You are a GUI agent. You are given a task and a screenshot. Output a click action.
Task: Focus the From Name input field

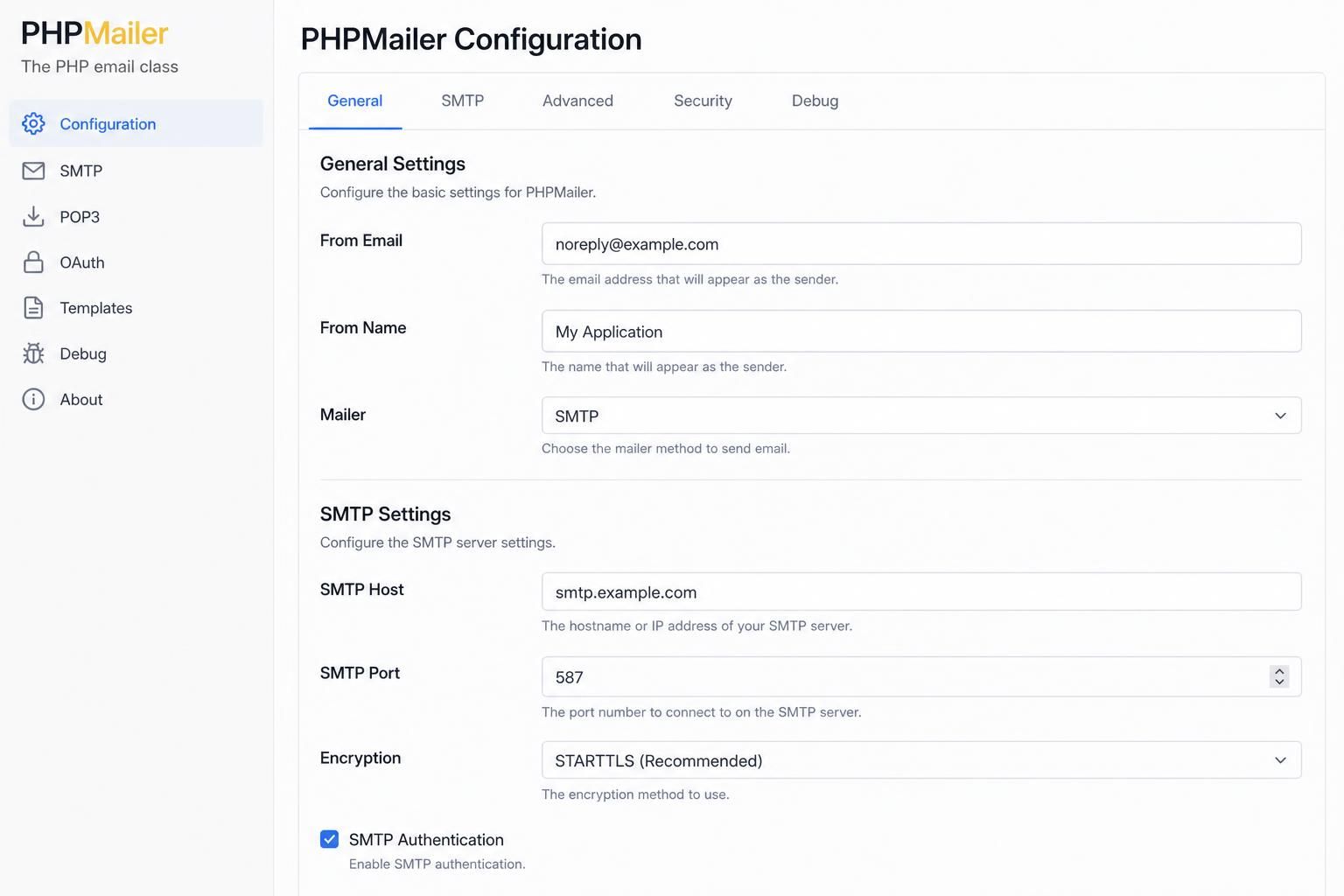(921, 331)
